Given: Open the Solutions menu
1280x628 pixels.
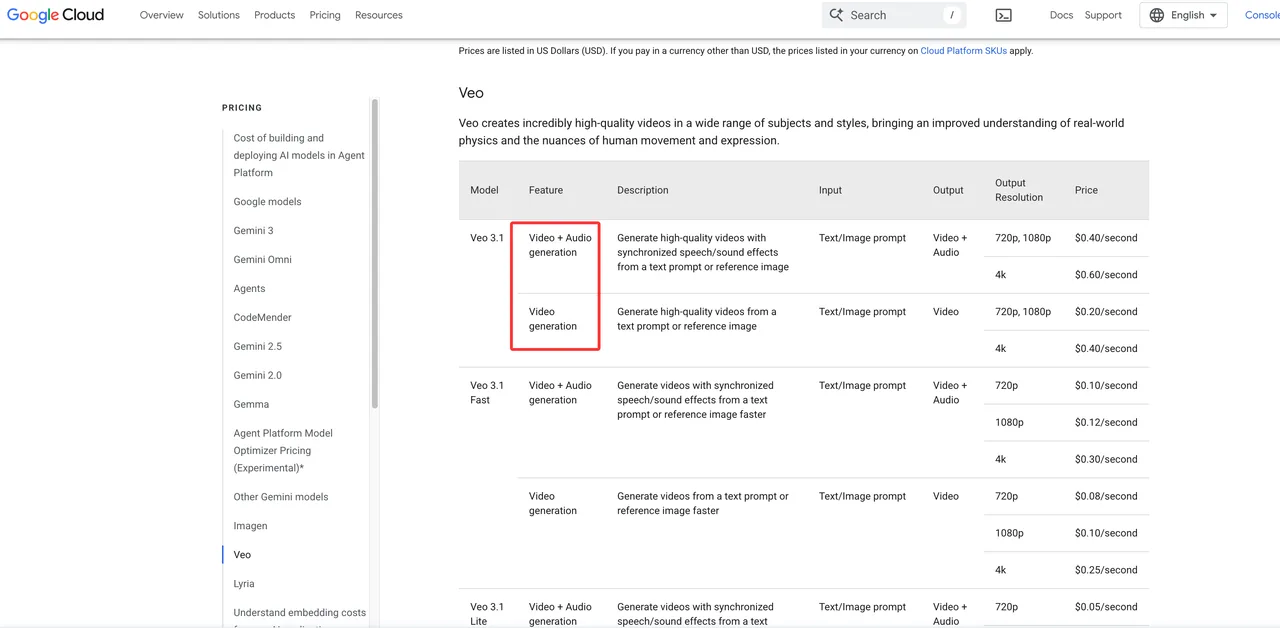Looking at the screenshot, I should point(219,15).
